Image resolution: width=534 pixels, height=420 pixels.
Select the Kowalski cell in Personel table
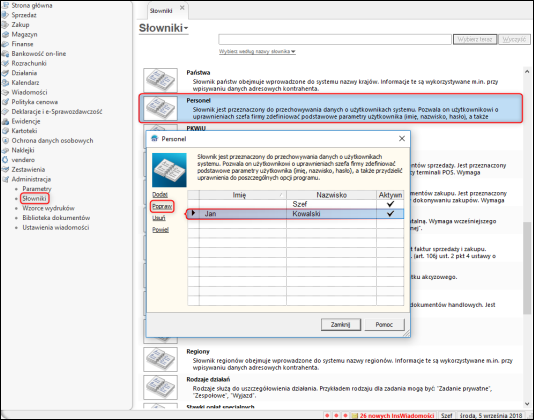[331, 214]
